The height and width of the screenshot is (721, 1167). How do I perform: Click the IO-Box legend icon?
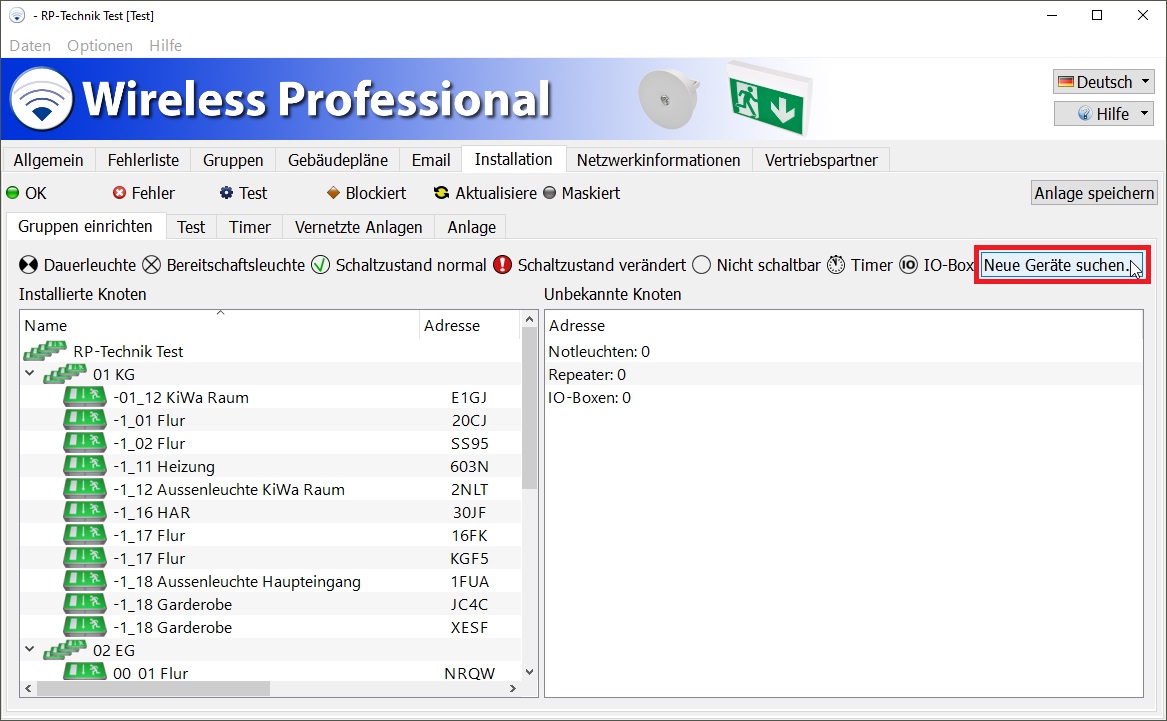909,265
